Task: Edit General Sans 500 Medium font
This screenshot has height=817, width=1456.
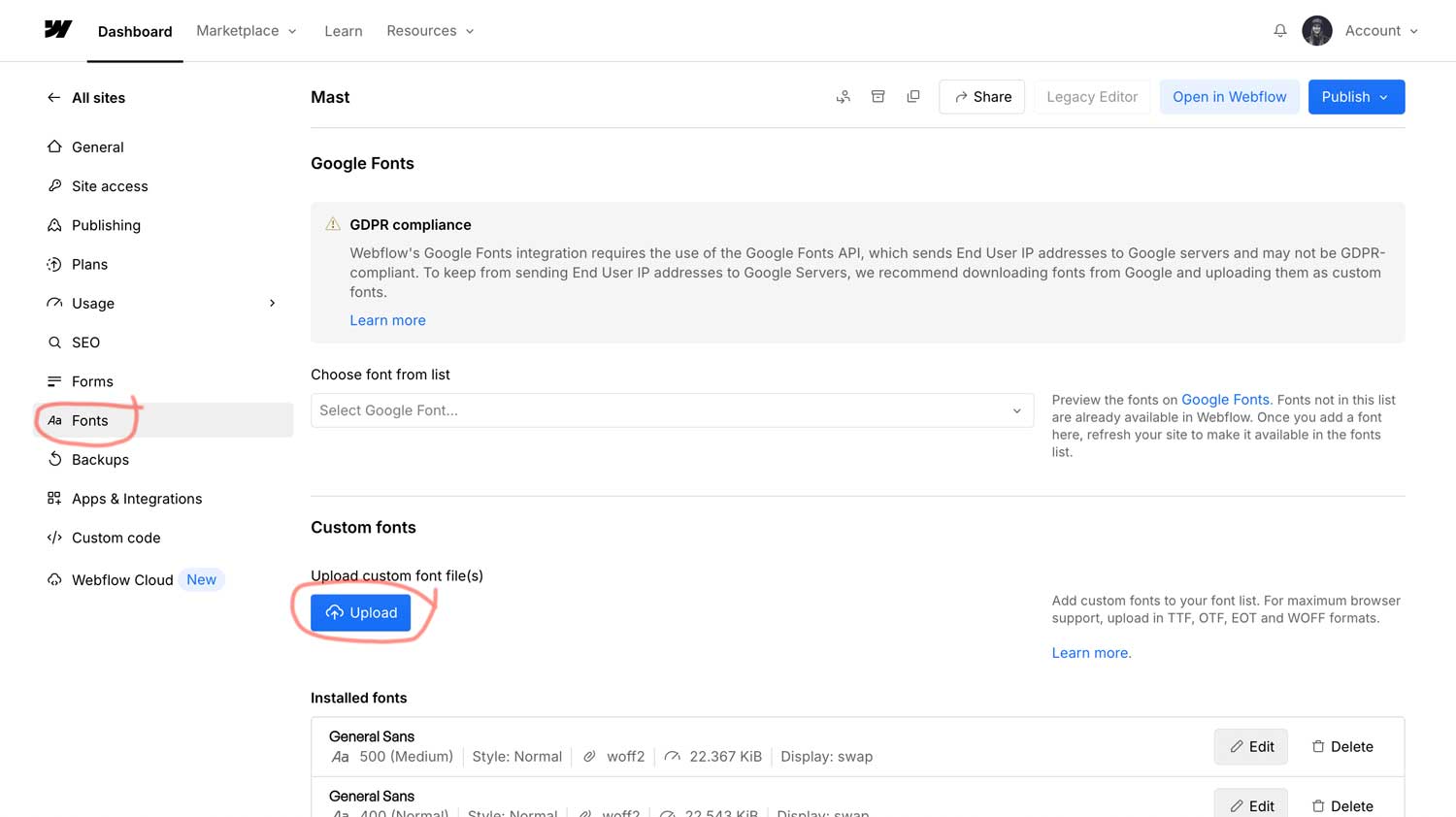Action: coord(1251,747)
